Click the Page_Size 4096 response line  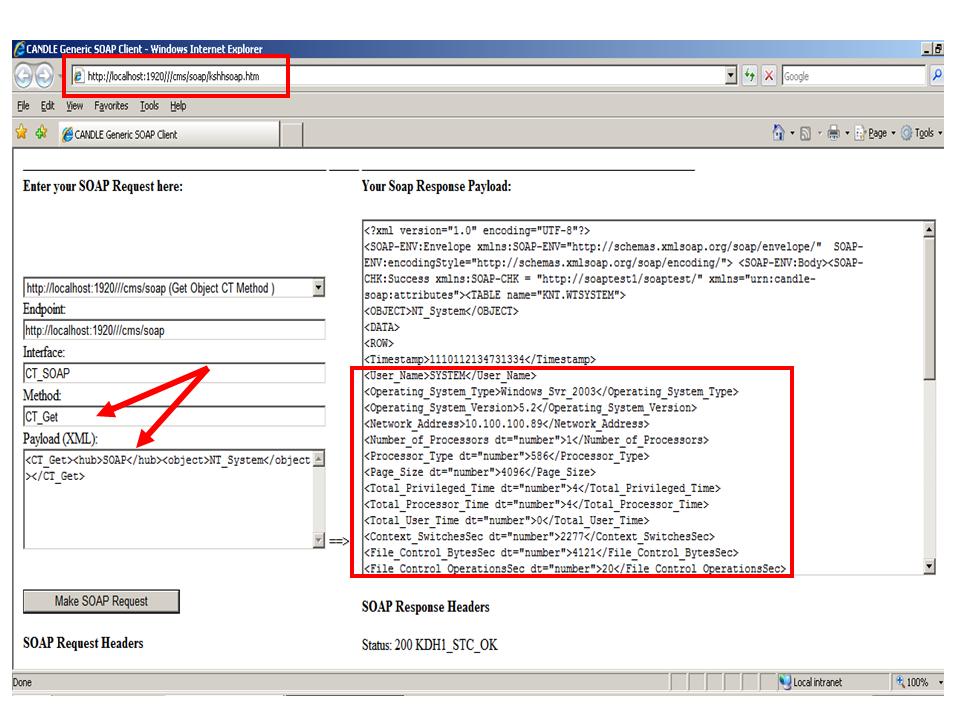point(480,472)
